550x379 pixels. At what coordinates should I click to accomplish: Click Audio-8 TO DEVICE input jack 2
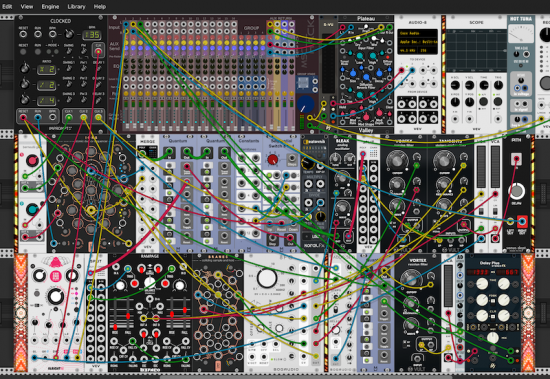click(x=412, y=70)
